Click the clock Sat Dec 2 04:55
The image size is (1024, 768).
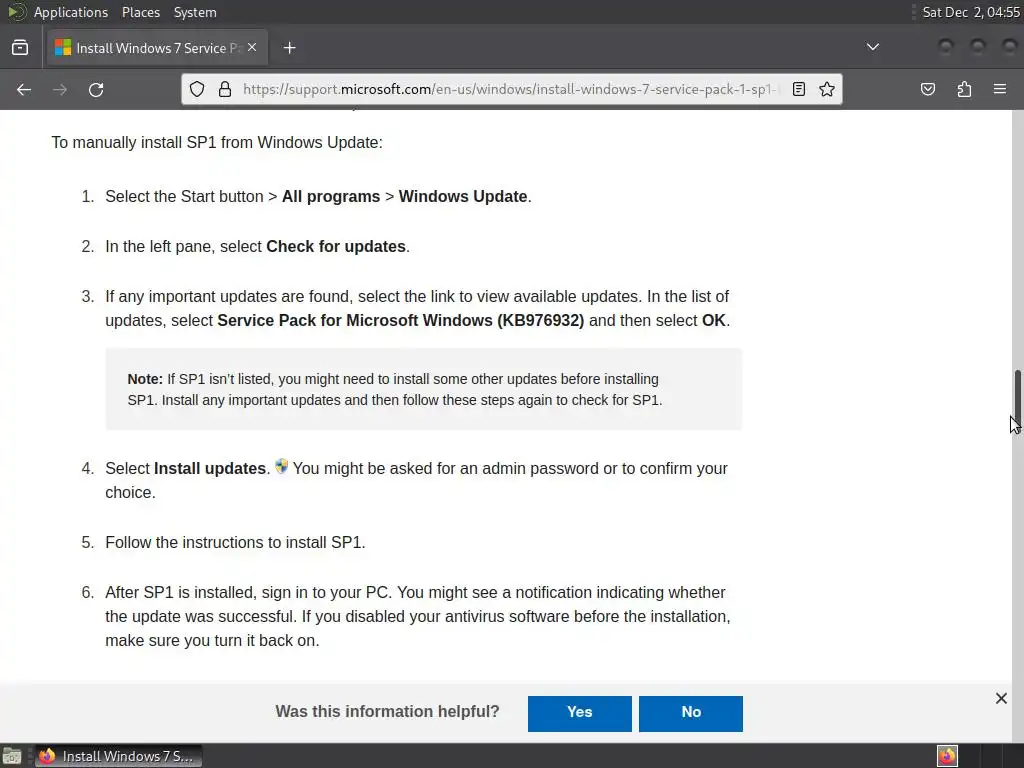970,12
